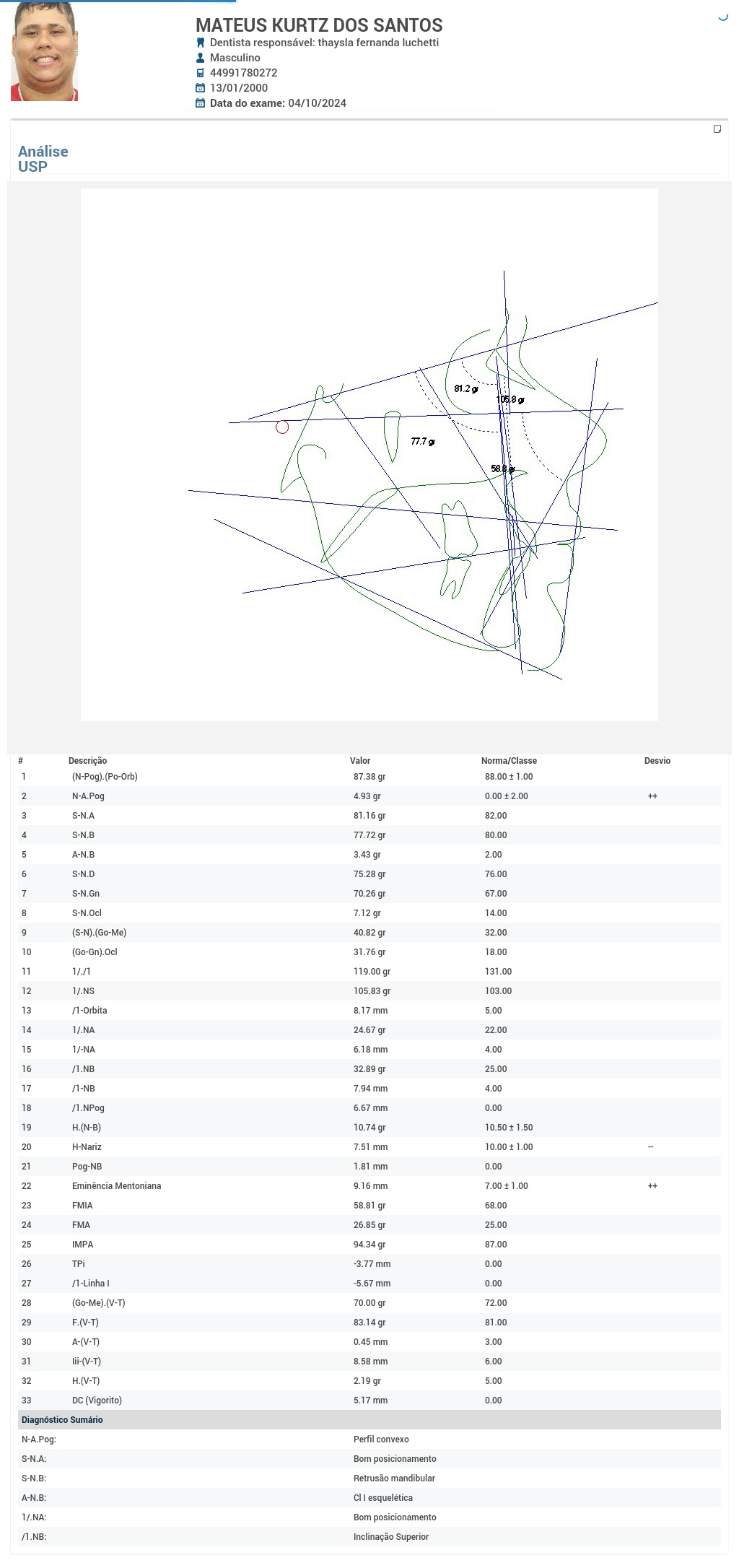Click the loading spinner in the top-right corner
This screenshot has width=739, height=1568.
(723, 17)
